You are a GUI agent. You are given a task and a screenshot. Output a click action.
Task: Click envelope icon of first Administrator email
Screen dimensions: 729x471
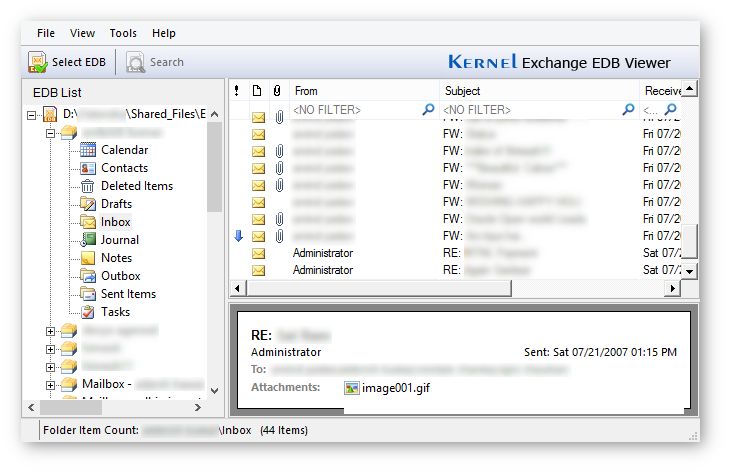258,253
